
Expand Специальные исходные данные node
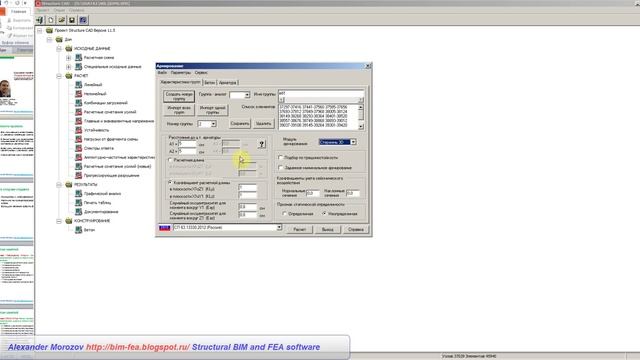69,67
